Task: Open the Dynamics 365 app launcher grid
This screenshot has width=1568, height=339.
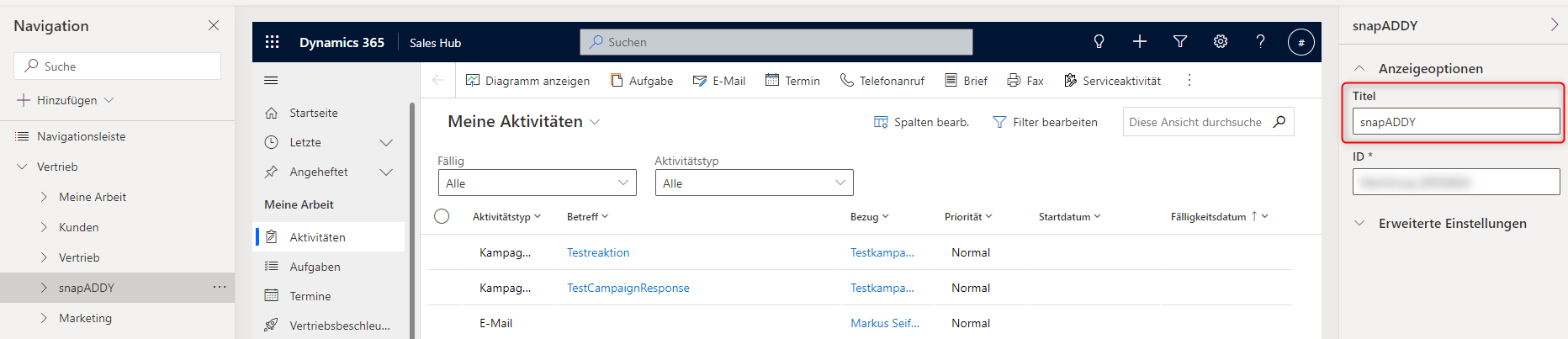Action: point(272,42)
